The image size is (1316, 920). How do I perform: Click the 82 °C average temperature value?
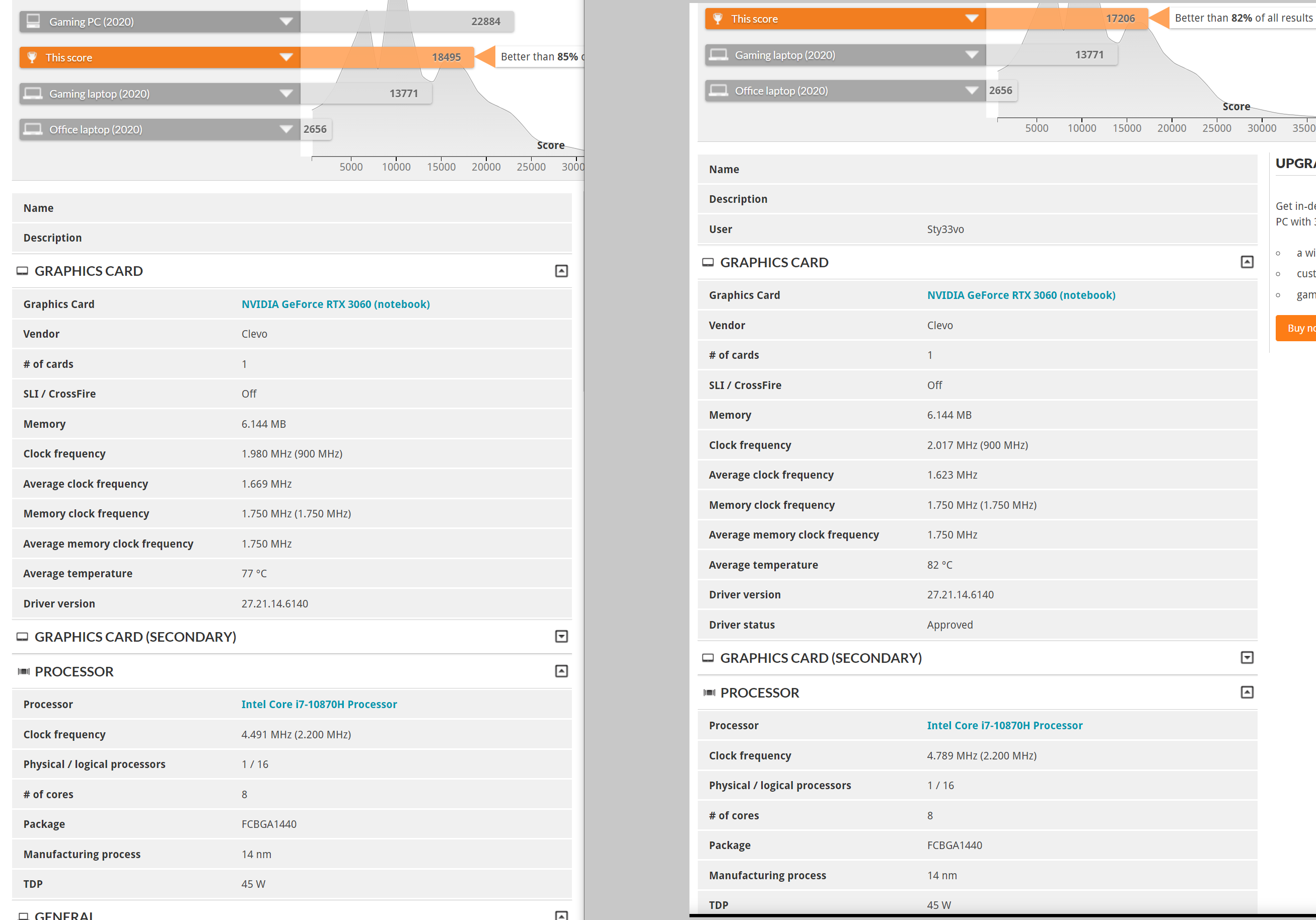click(x=940, y=565)
